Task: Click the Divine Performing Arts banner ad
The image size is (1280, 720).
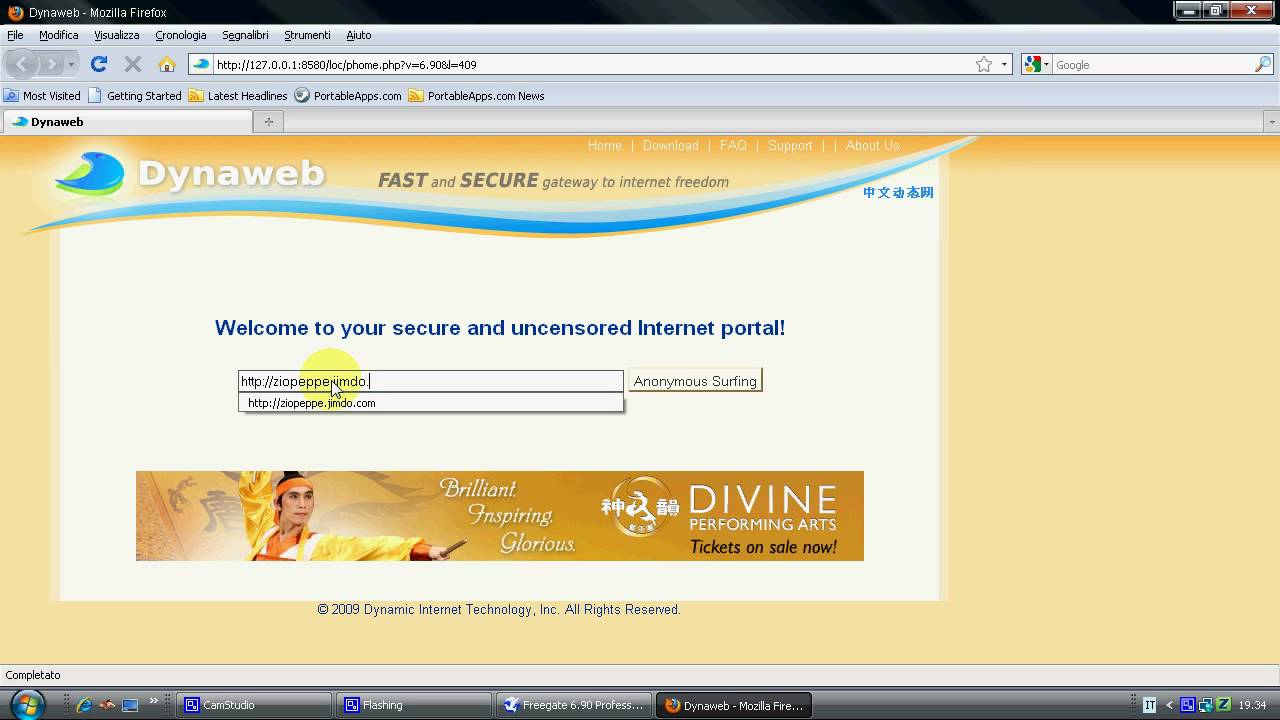Action: click(500, 516)
